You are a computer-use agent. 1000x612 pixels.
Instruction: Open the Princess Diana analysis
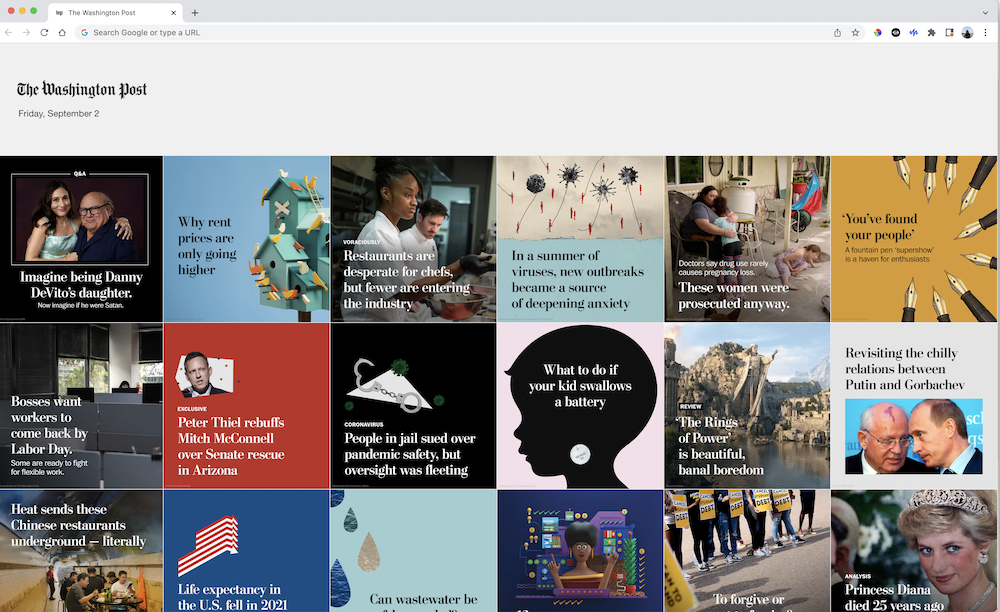(x=914, y=551)
